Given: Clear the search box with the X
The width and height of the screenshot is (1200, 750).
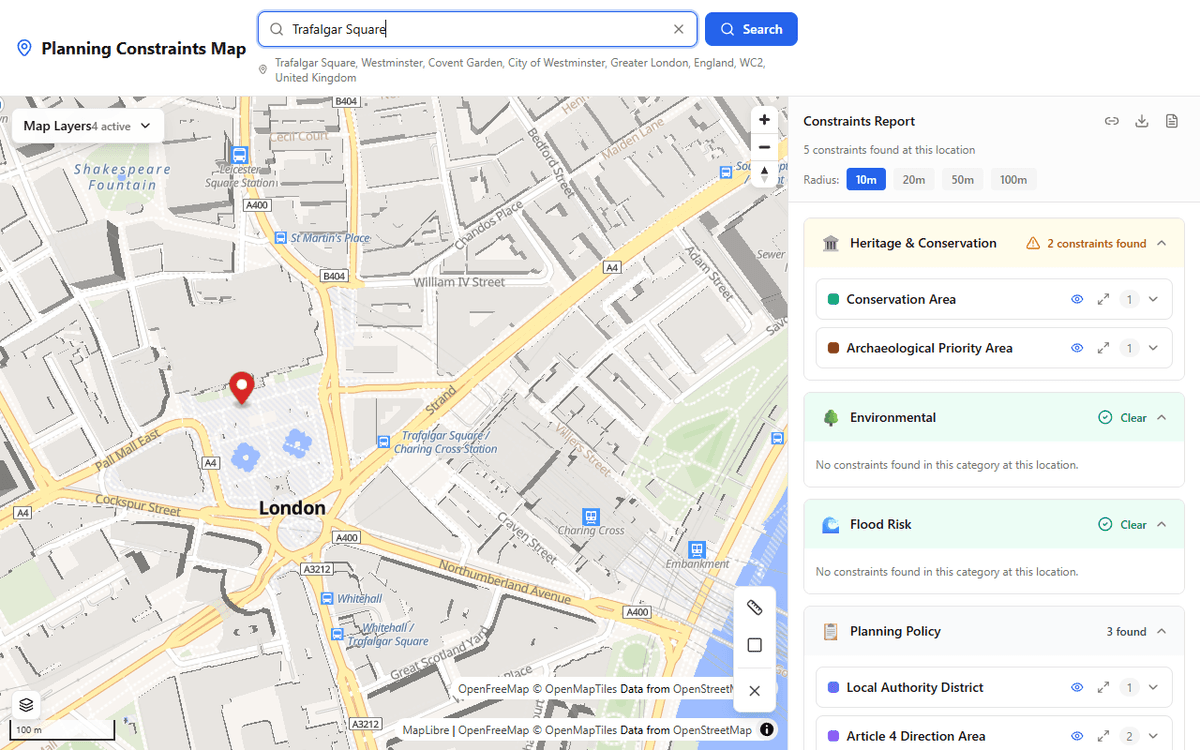Looking at the screenshot, I should click(x=678, y=29).
